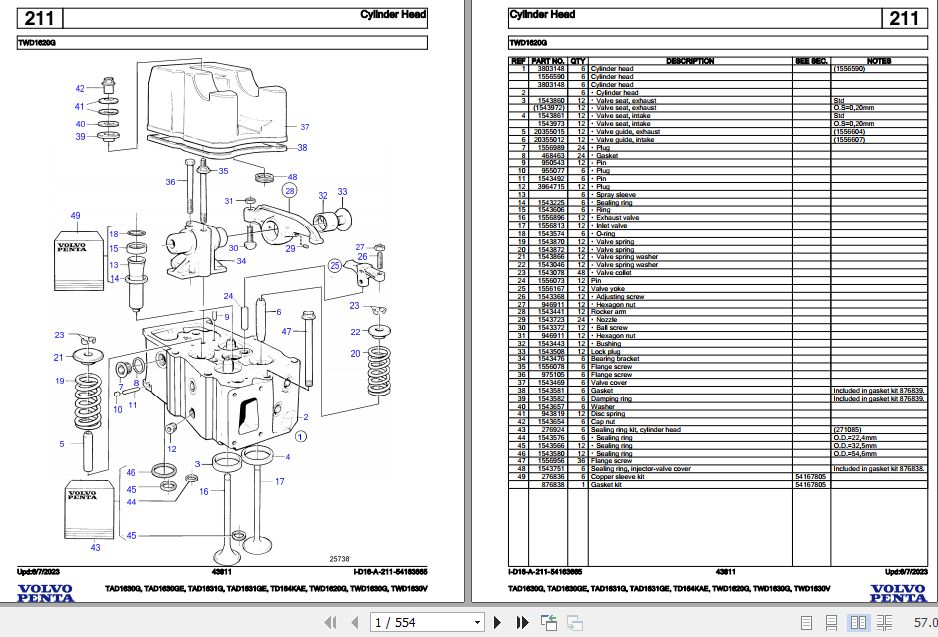The width and height of the screenshot is (938, 637).
Task: Switch to single page view
Action: (x=806, y=623)
